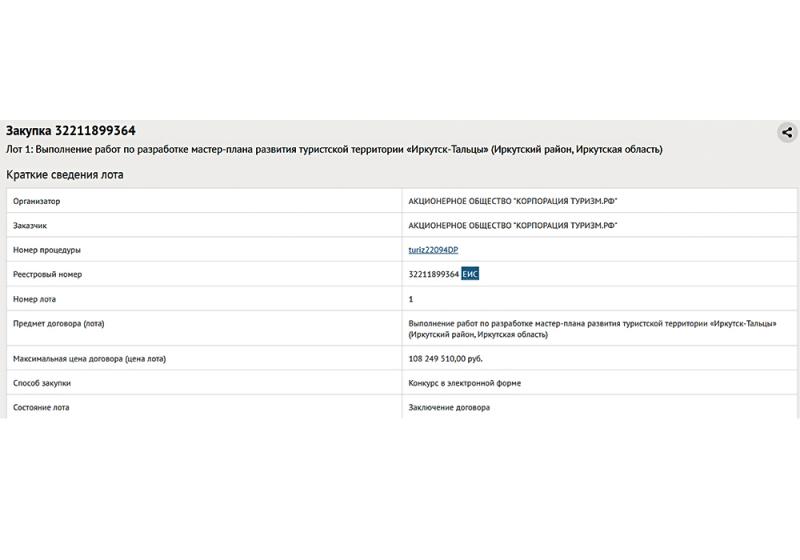
Task: Click the Реестровый номер label
Action: click(x=47, y=274)
